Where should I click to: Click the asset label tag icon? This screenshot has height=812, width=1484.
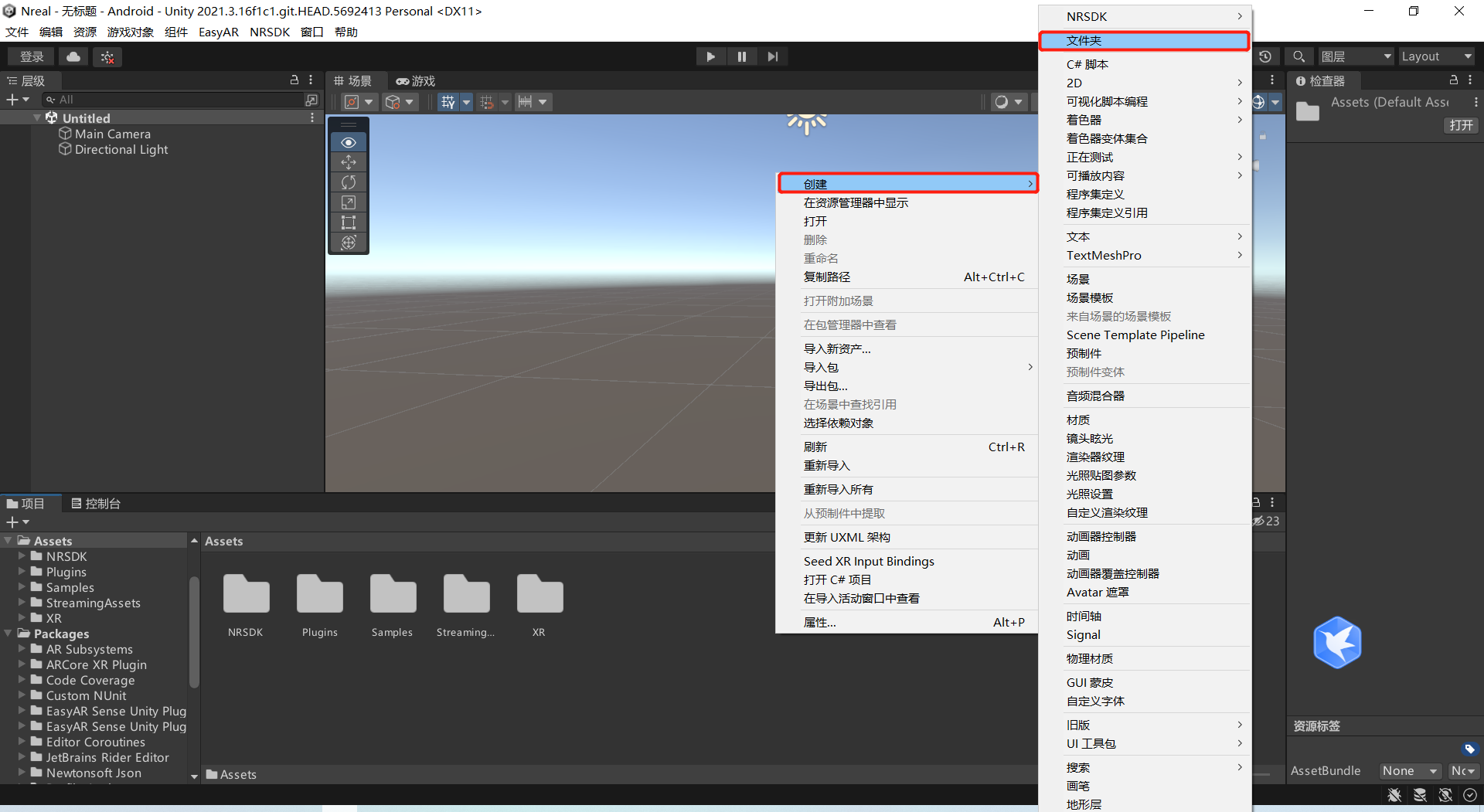[1469, 749]
